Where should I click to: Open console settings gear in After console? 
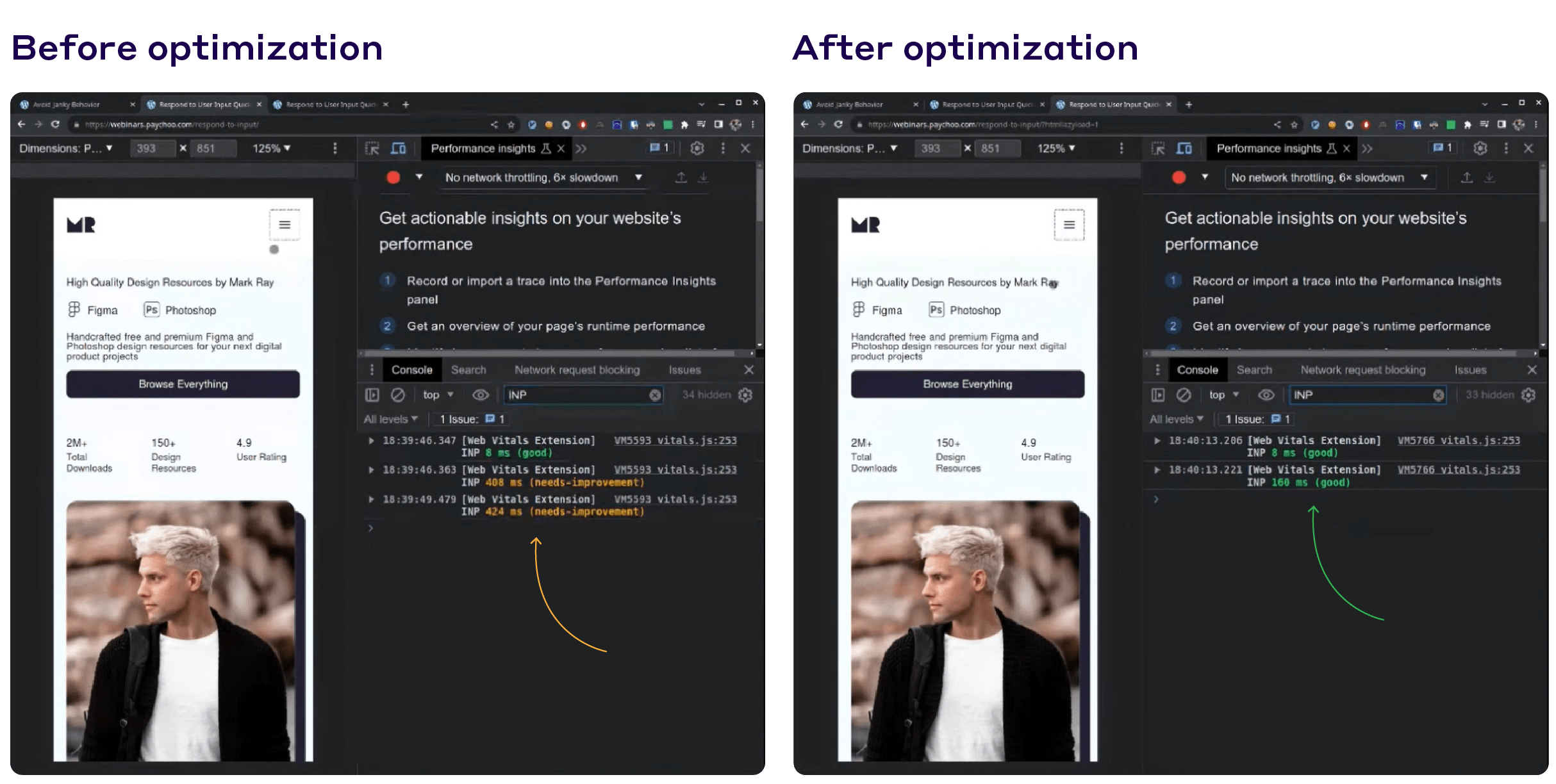pos(1528,395)
